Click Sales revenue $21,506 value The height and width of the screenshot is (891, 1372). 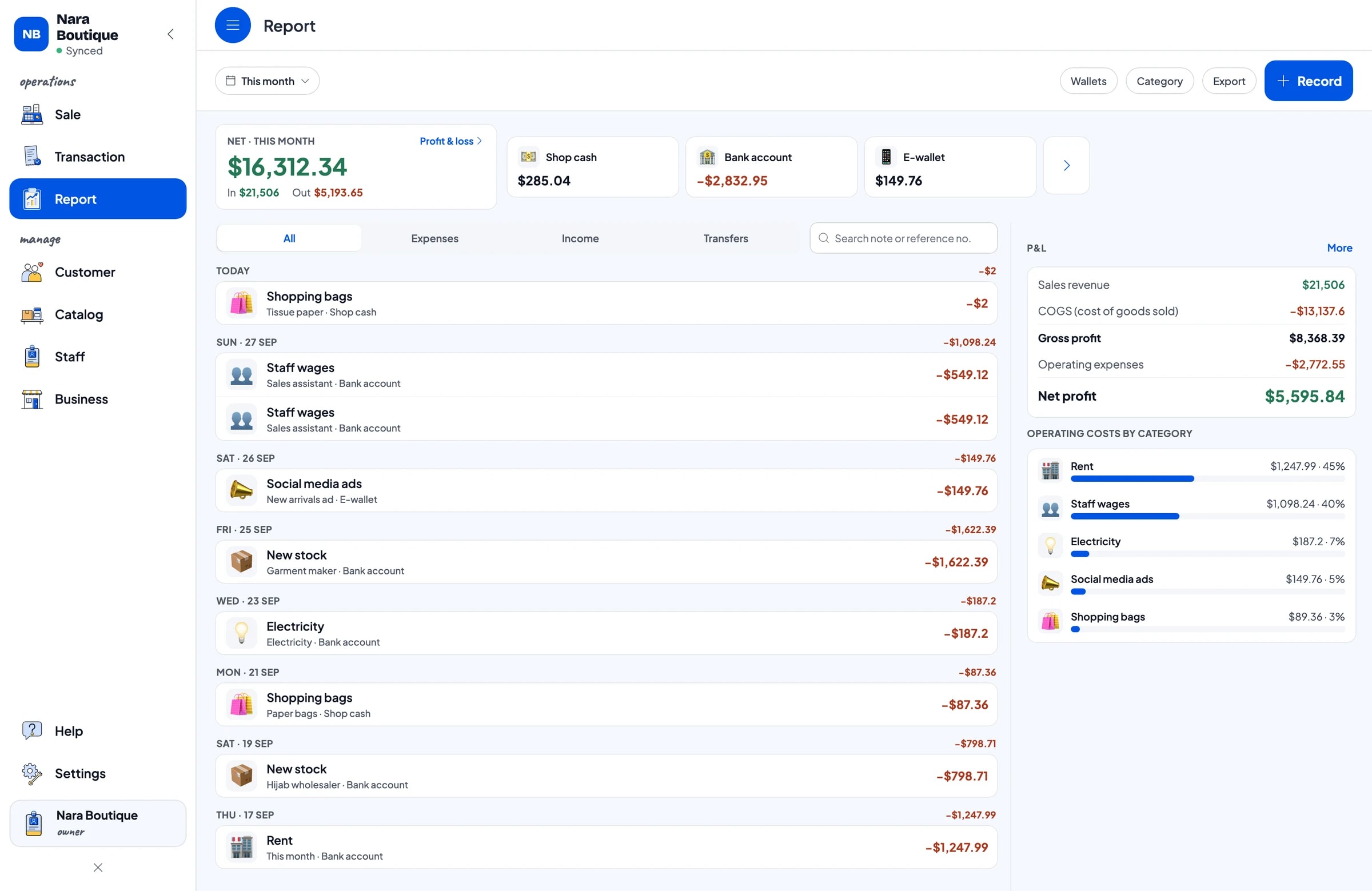1323,285
